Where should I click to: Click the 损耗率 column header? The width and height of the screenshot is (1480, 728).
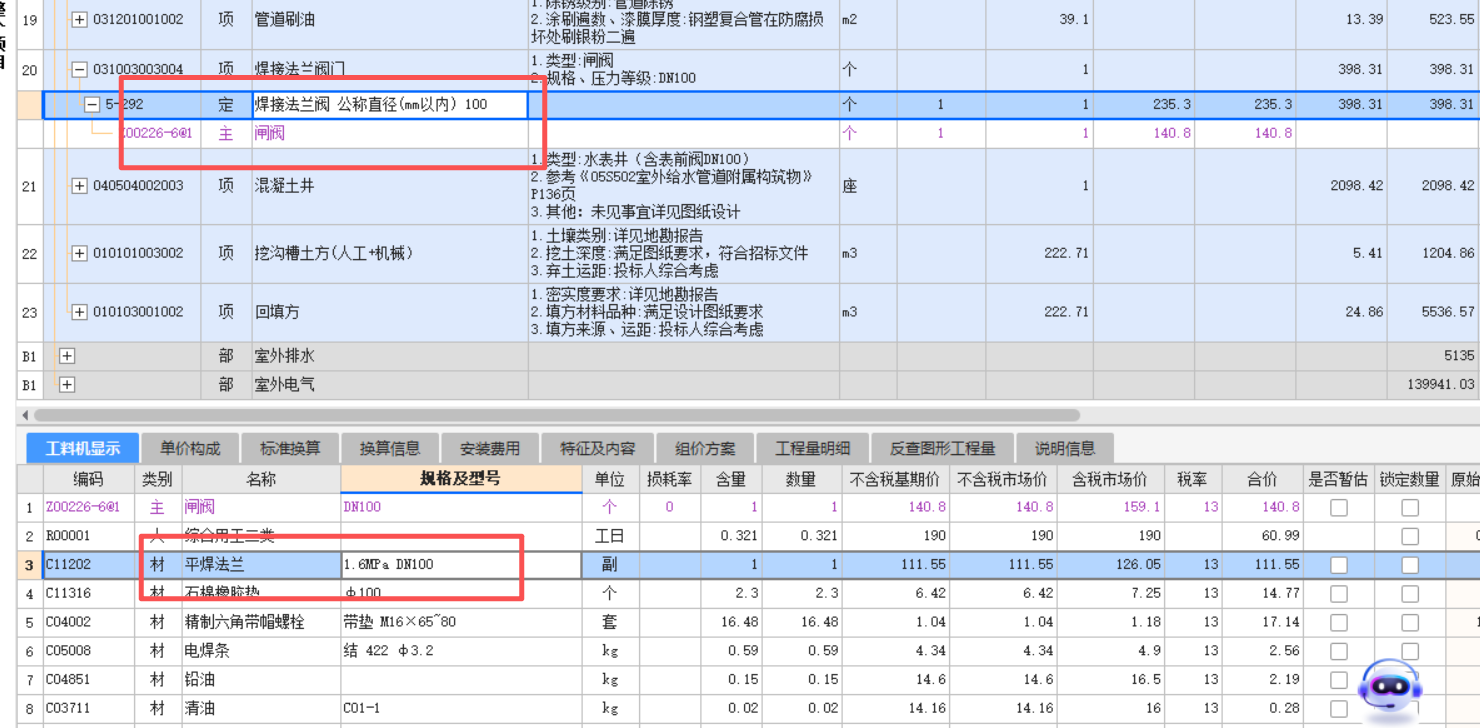point(670,480)
